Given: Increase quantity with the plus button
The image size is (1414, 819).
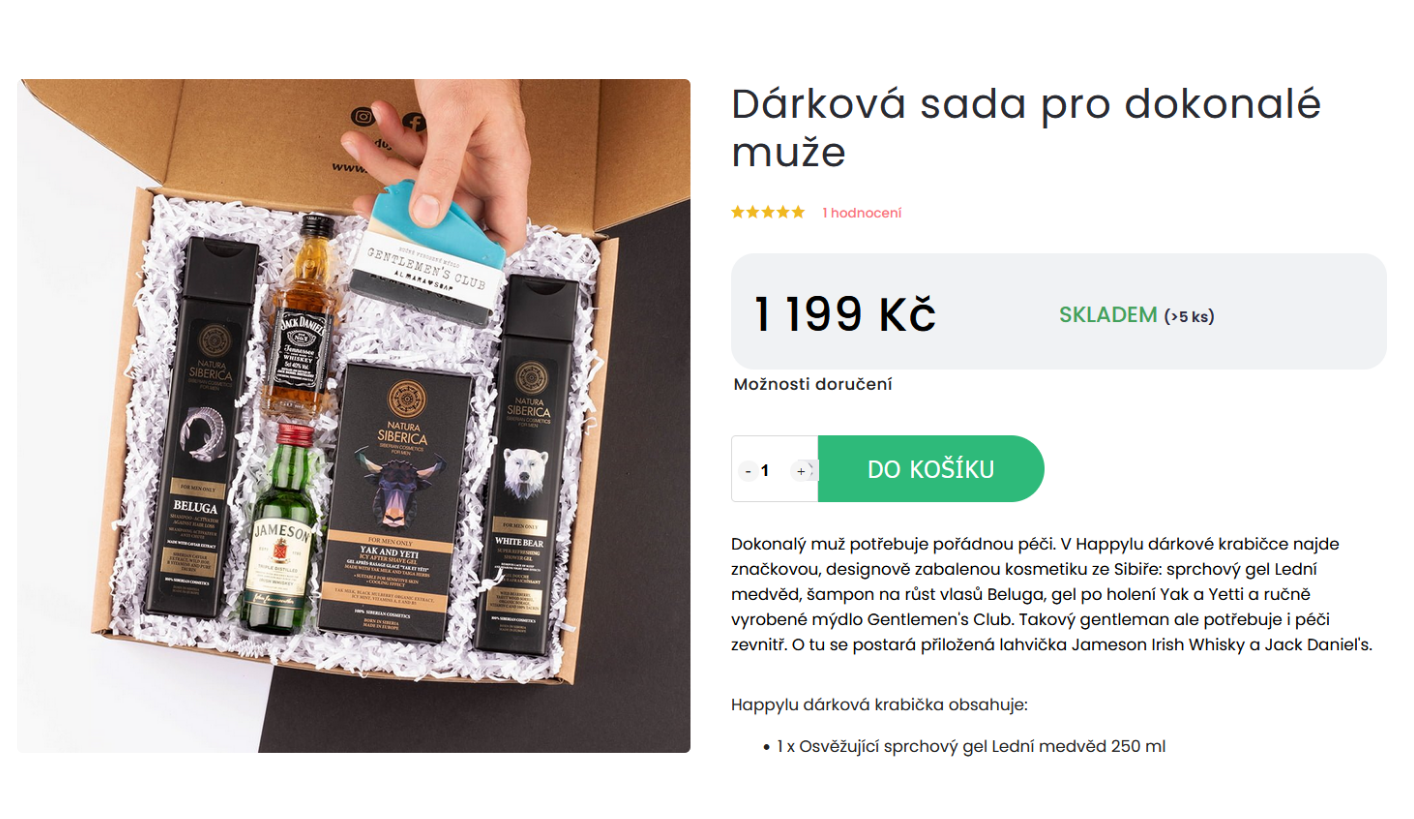Looking at the screenshot, I should pyautogui.click(x=802, y=470).
